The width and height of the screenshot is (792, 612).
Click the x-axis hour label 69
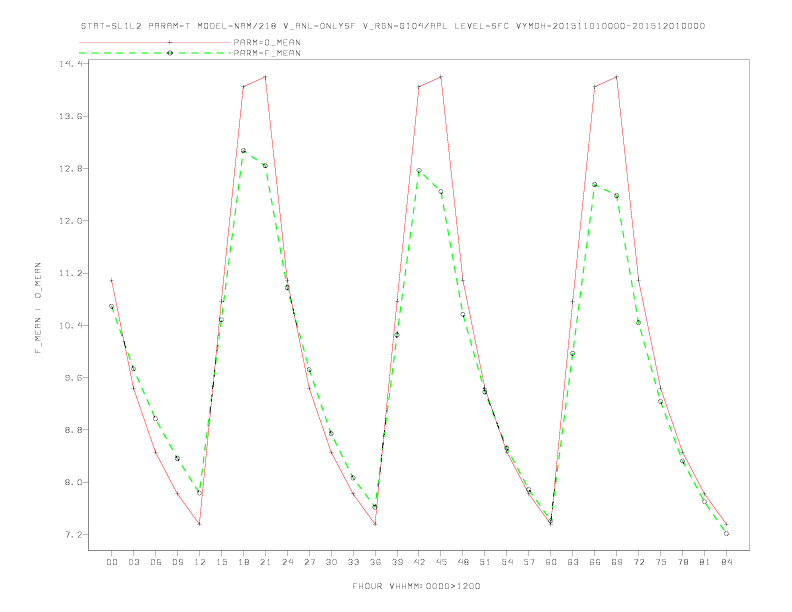[617, 562]
